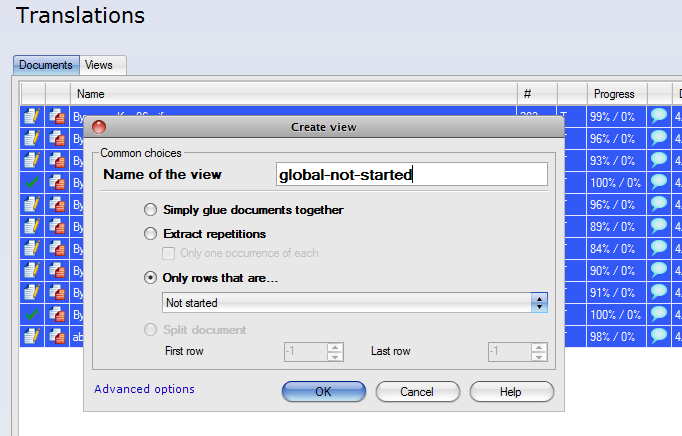Click the file type icon in the 90% row
The height and width of the screenshot is (436, 682).
point(58,270)
